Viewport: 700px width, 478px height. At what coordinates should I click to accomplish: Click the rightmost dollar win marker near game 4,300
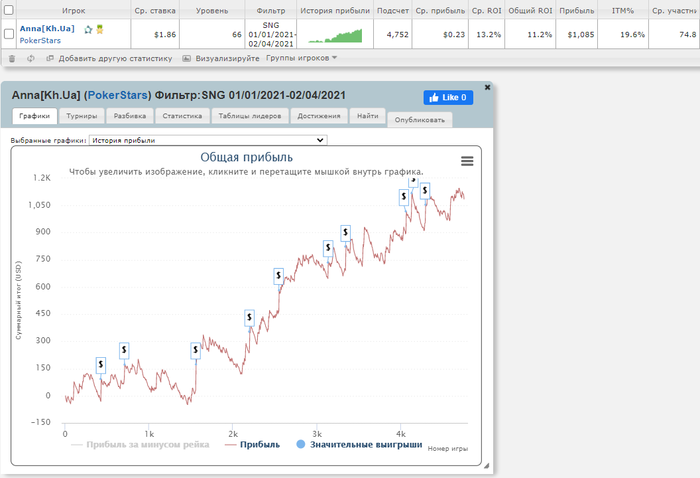click(425, 191)
